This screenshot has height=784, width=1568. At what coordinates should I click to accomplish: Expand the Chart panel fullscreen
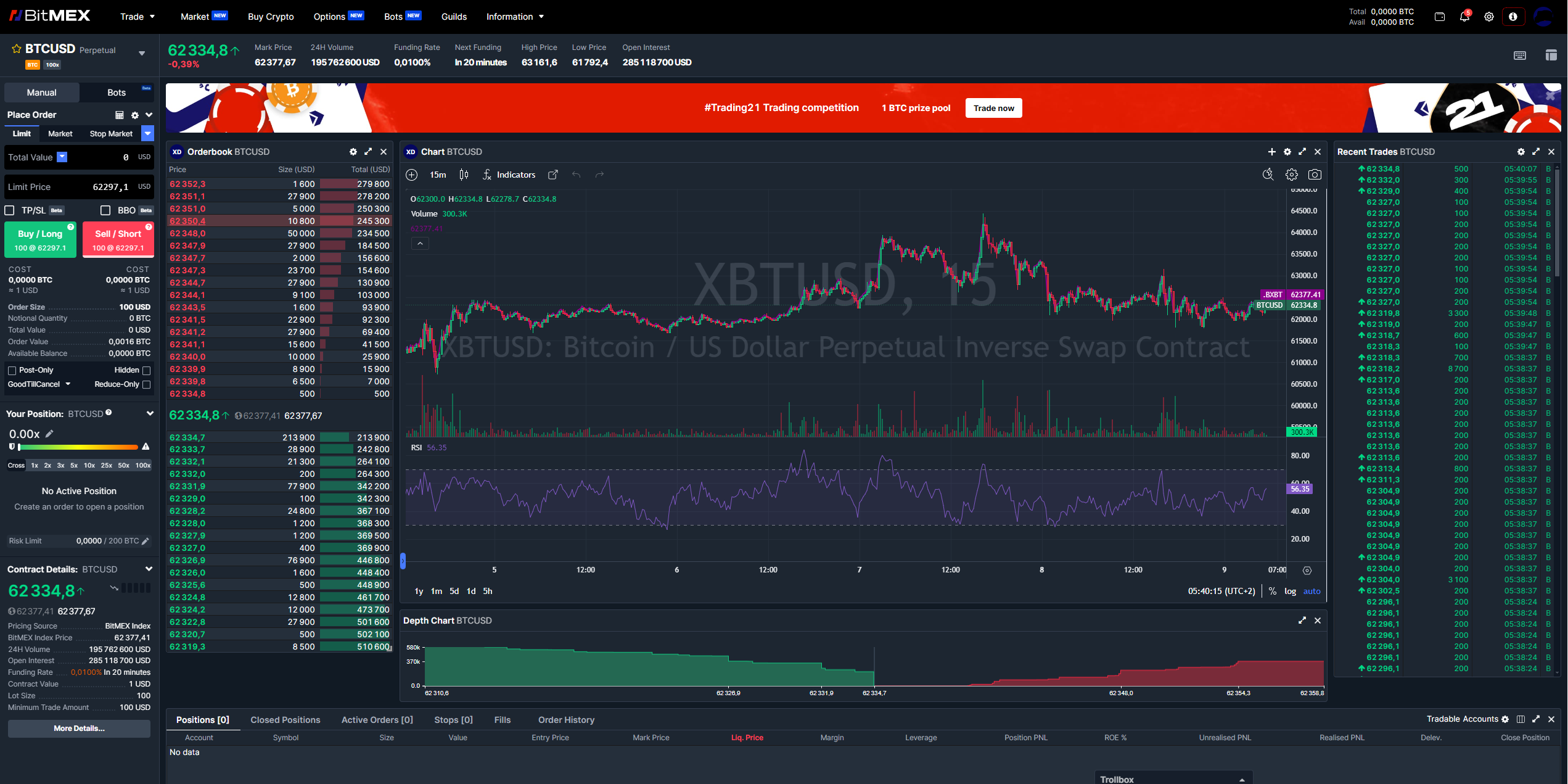1302,152
